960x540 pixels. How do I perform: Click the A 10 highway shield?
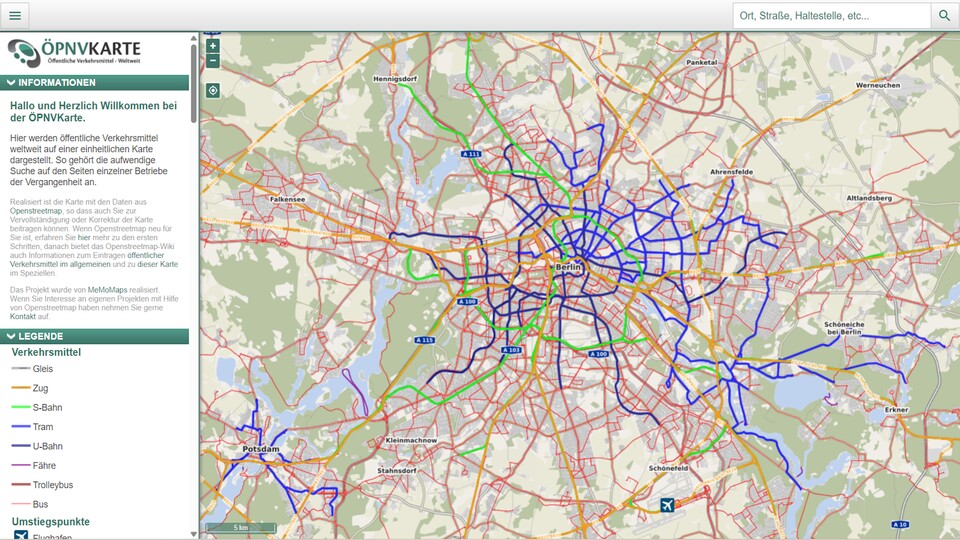pyautogui.click(x=900, y=525)
